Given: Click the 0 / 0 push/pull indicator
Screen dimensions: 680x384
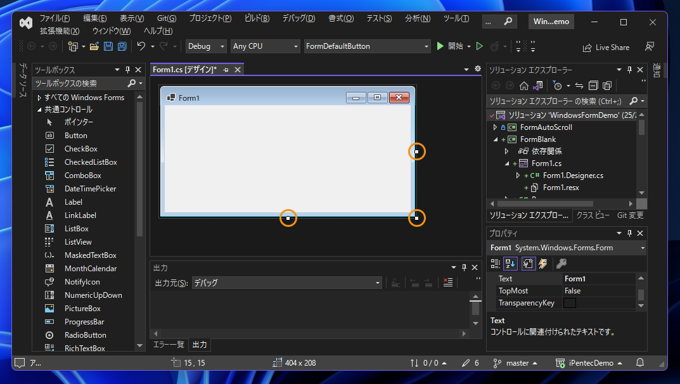Looking at the screenshot, I should point(428,363).
